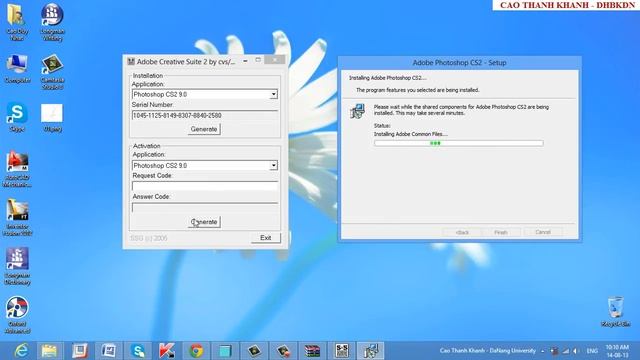Image resolution: width=640 pixels, height=360 pixels.
Task: Click the Exit button in keygen
Action: click(x=265, y=238)
